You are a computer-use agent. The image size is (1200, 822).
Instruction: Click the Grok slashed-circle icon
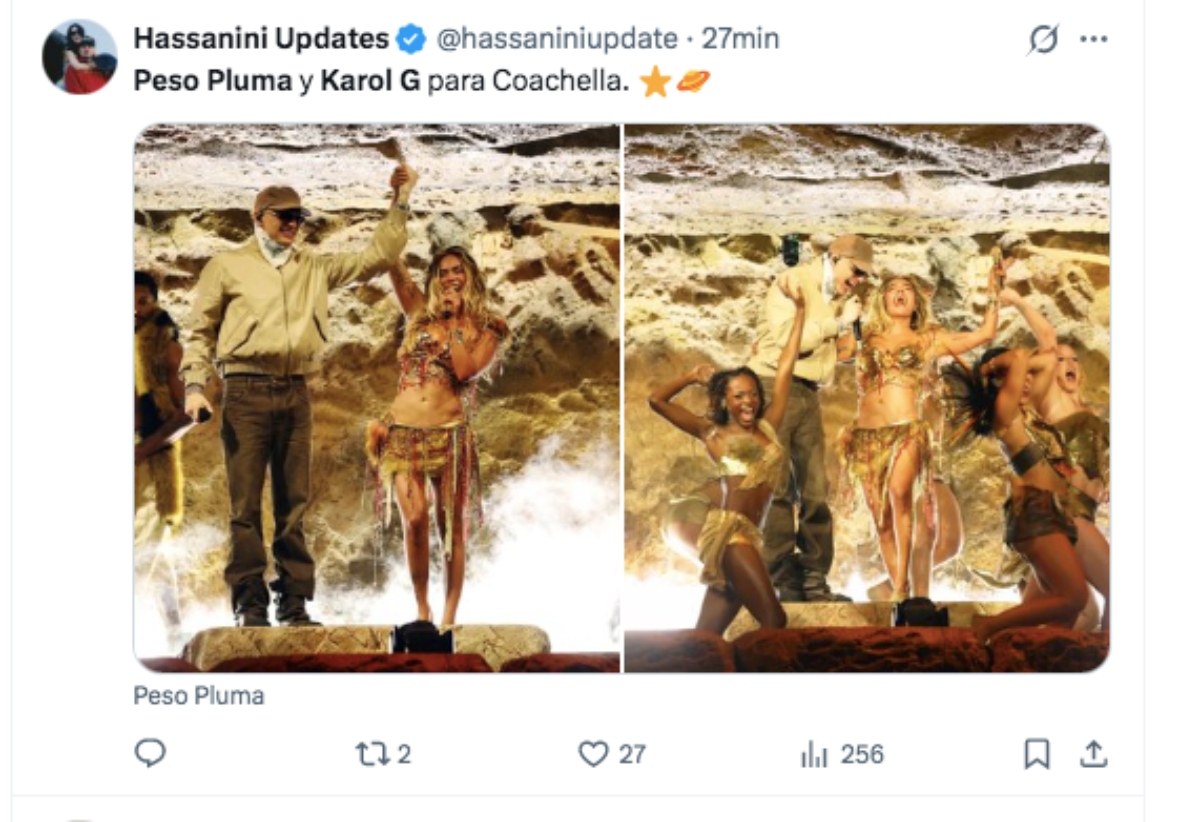pos(1043,40)
